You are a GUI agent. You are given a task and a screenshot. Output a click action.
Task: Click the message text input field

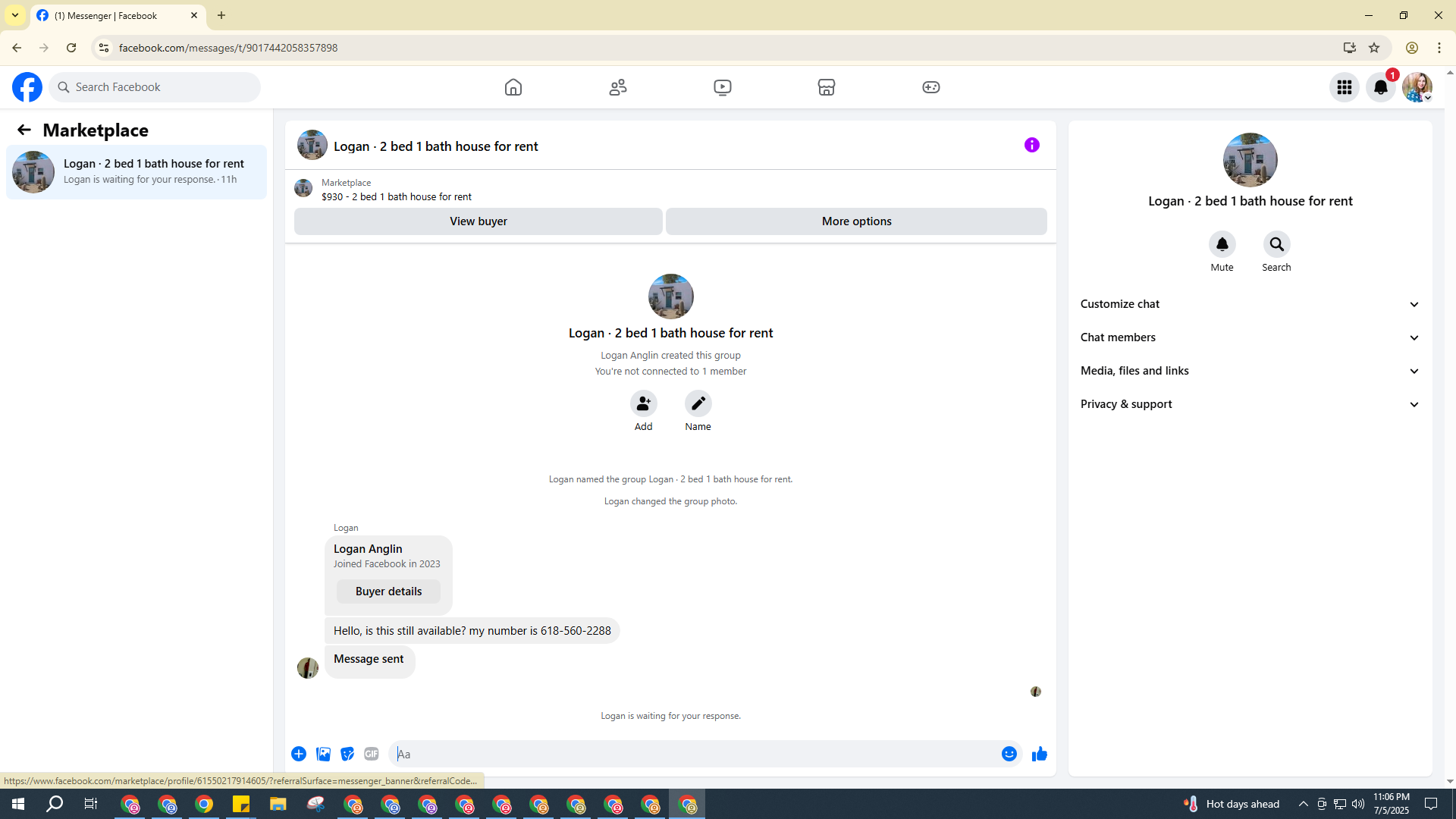(694, 754)
